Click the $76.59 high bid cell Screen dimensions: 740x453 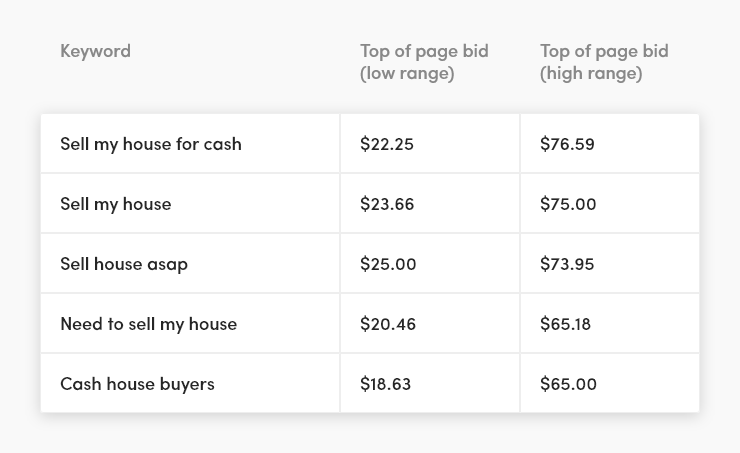pos(610,143)
